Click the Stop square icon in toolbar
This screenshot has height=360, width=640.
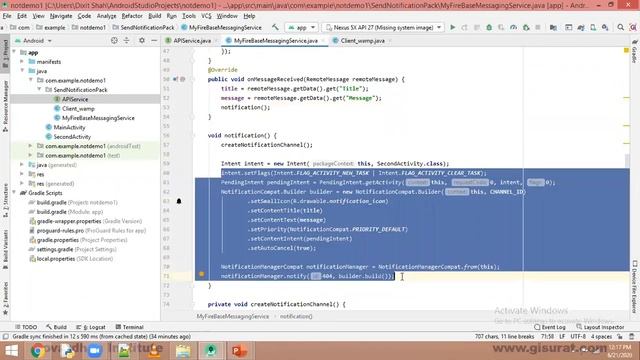[x=538, y=27]
